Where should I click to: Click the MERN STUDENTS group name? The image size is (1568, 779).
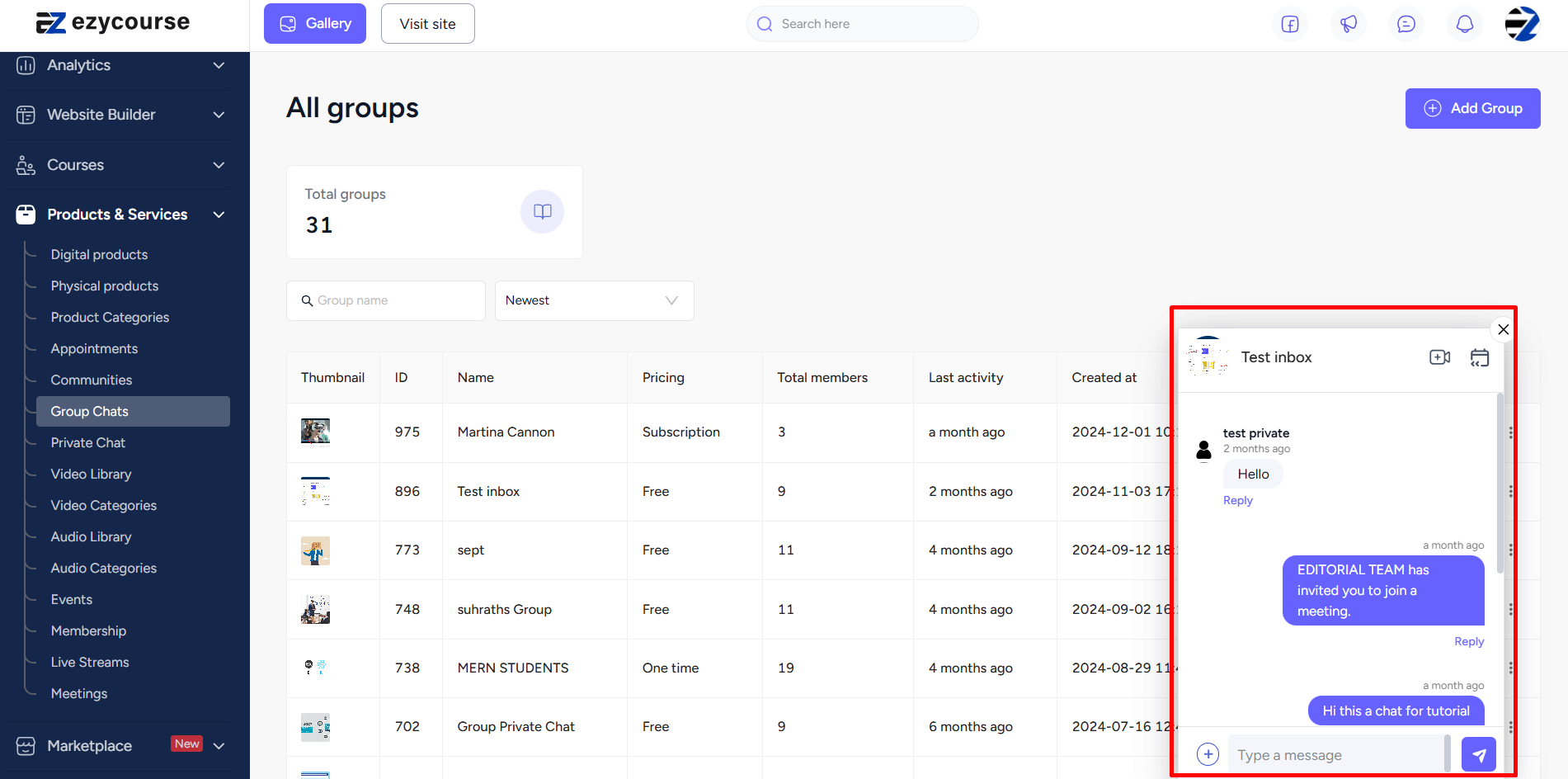click(513, 668)
